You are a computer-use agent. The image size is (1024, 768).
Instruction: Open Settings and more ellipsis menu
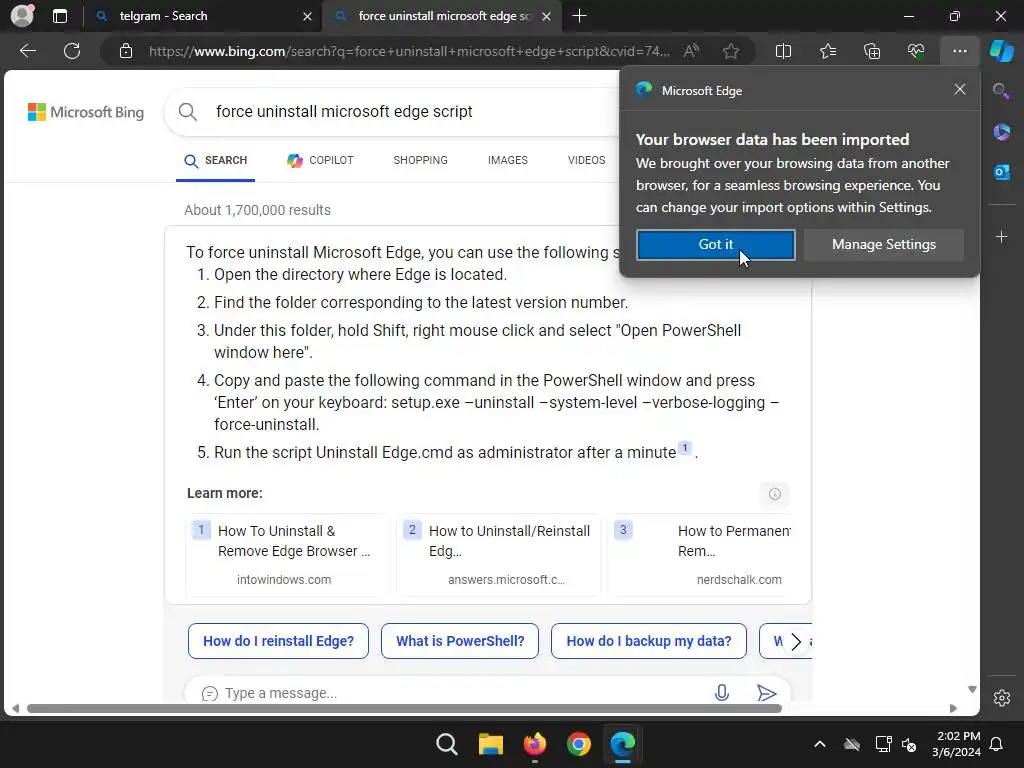point(959,51)
